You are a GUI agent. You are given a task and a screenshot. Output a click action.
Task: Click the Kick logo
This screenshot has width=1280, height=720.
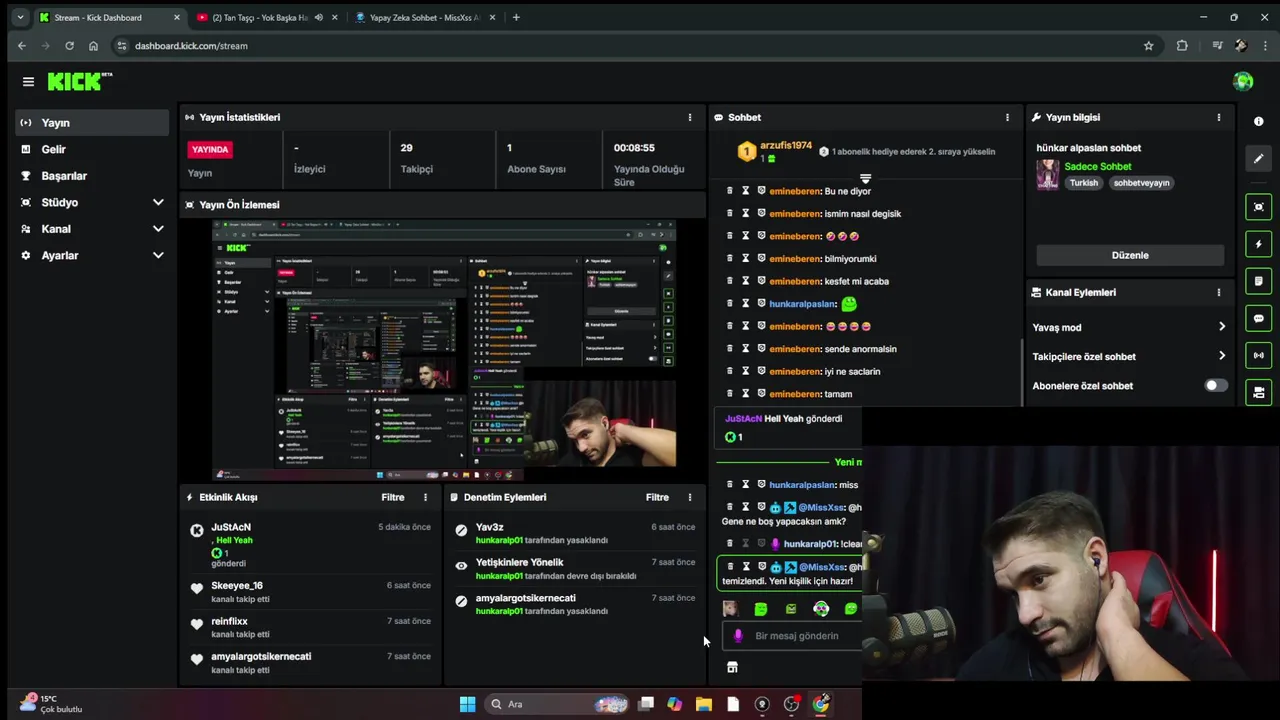80,82
